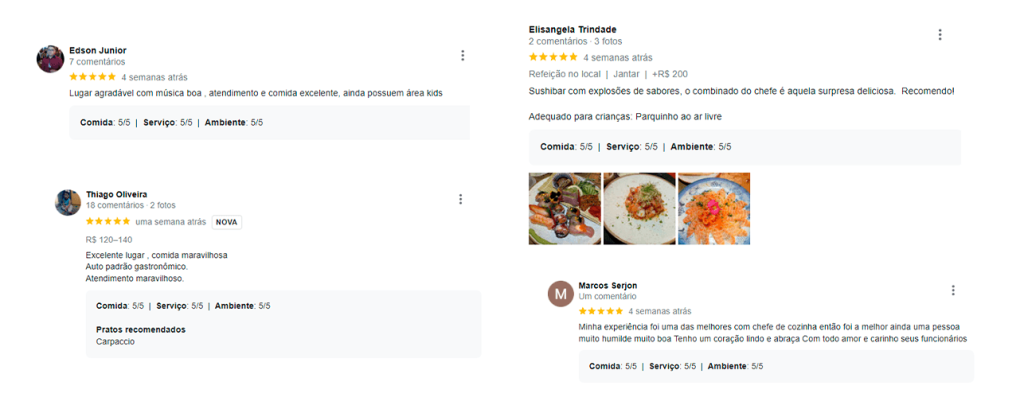
Task: Open Thiago Oliveira's reviewer profile name
Action: pyautogui.click(x=116, y=194)
